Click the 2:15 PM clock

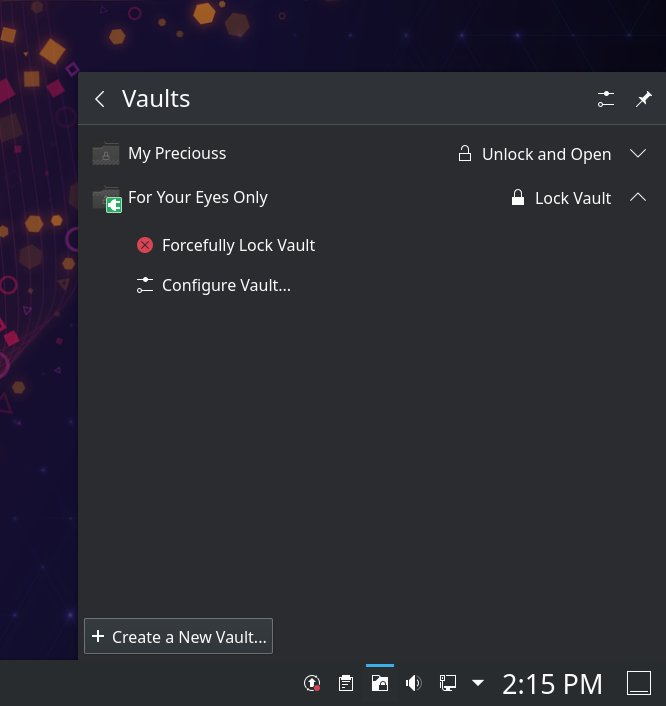pos(552,684)
